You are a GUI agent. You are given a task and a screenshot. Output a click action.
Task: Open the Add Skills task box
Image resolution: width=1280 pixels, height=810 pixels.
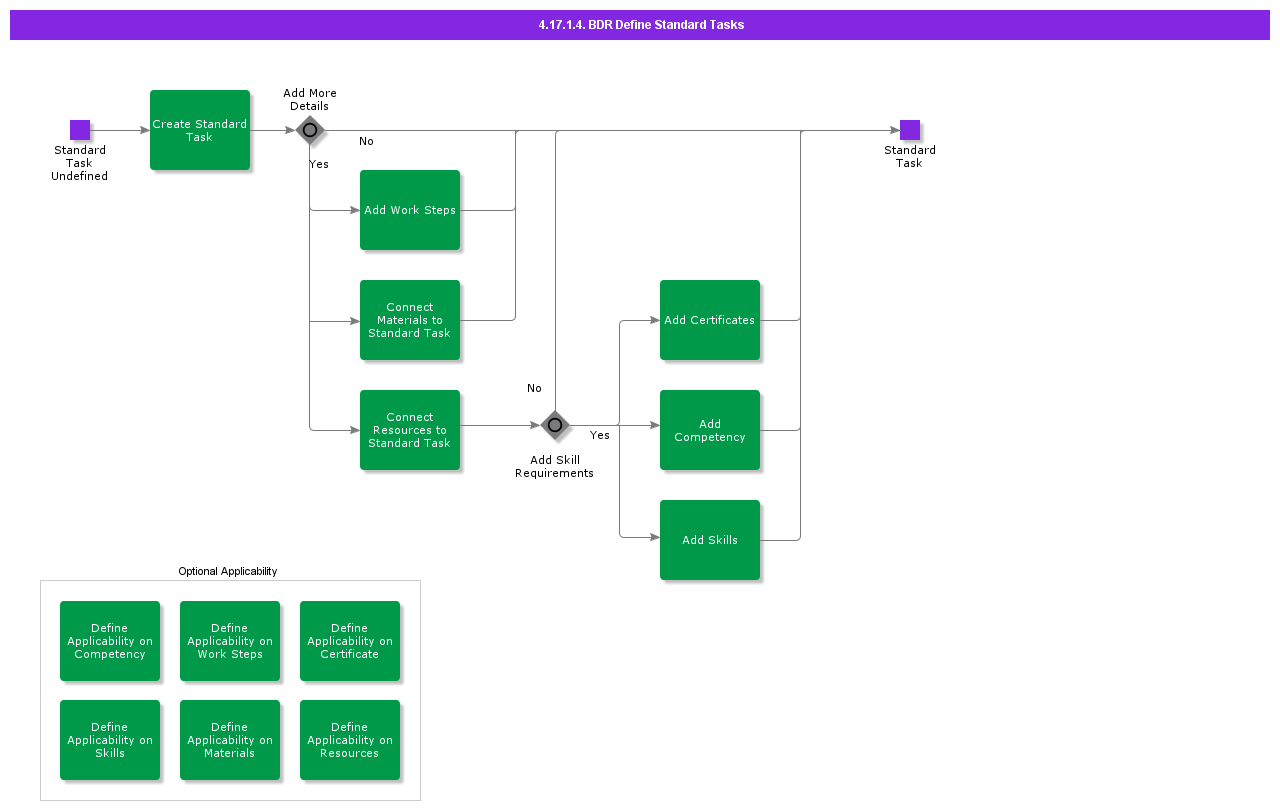click(710, 540)
